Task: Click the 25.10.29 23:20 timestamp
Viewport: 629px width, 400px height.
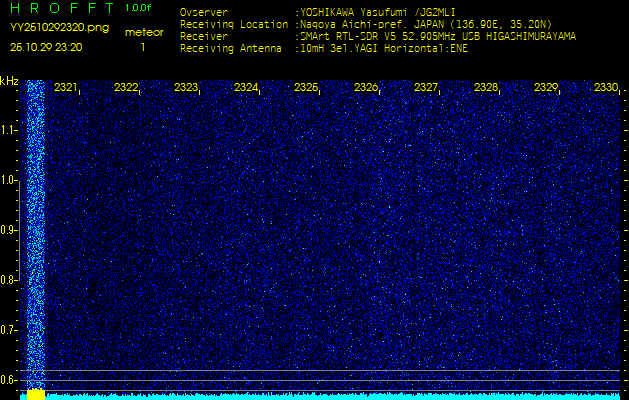Action: click(46, 47)
